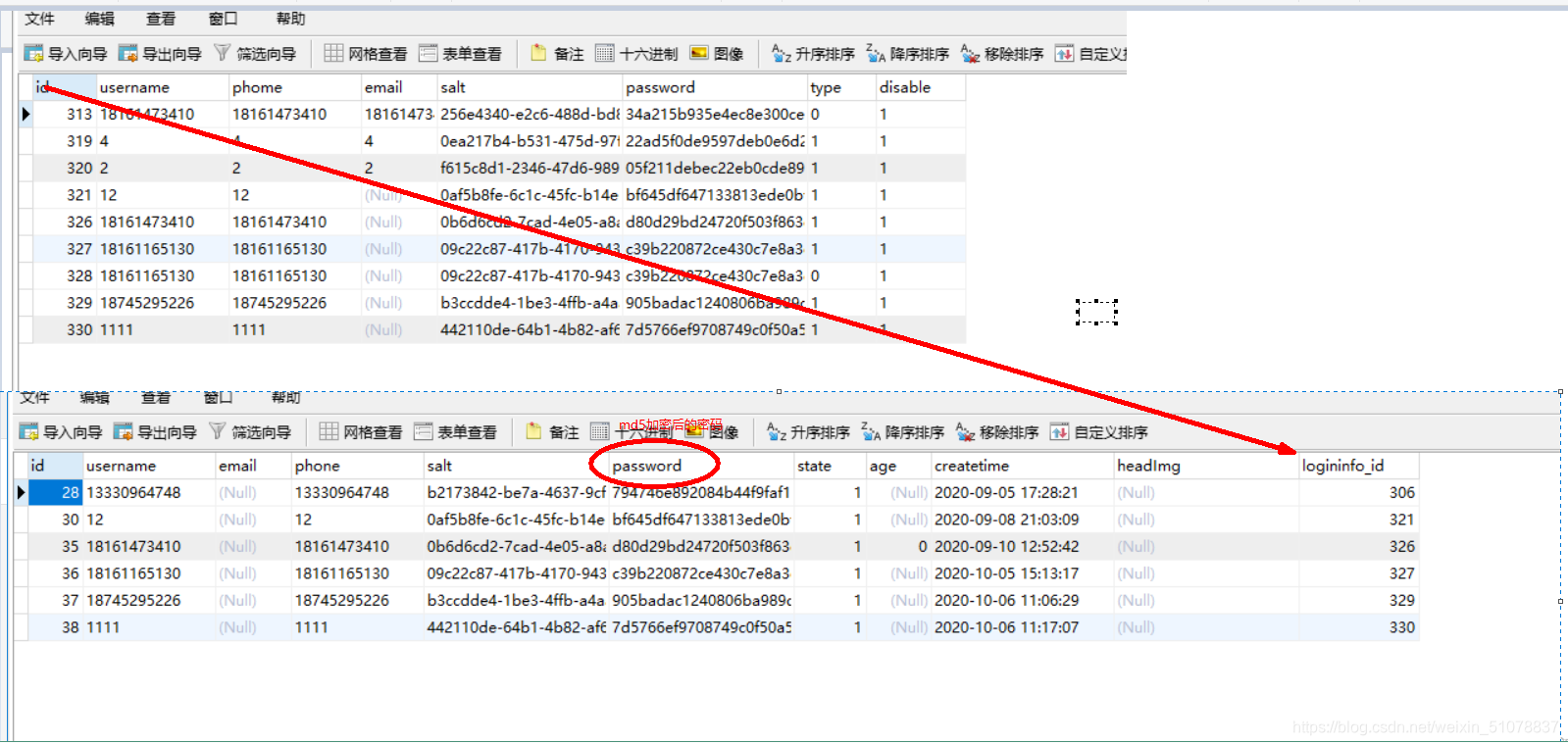Select id cell 313 in top table

(x=66, y=114)
